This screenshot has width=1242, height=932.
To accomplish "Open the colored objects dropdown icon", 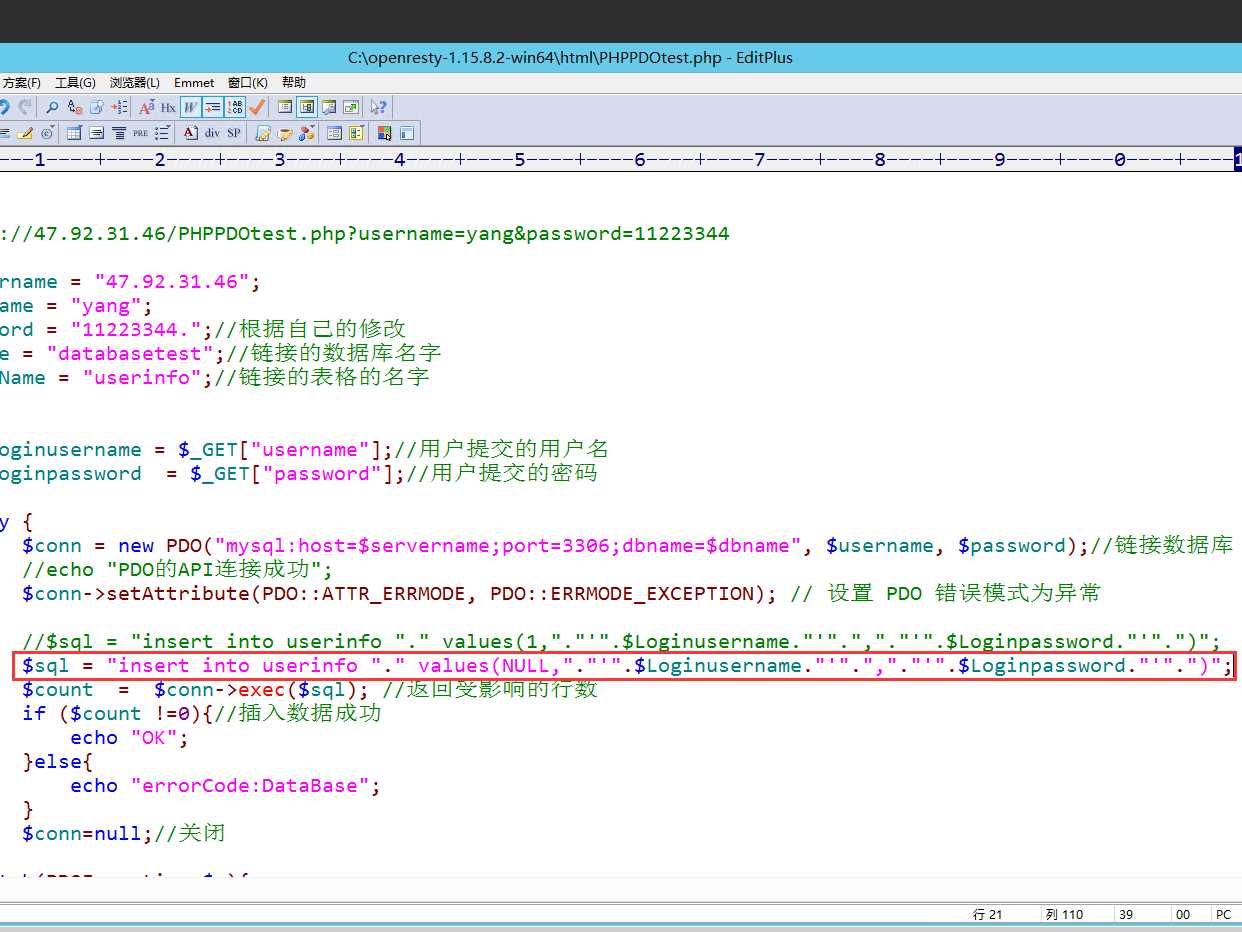I will point(306,133).
